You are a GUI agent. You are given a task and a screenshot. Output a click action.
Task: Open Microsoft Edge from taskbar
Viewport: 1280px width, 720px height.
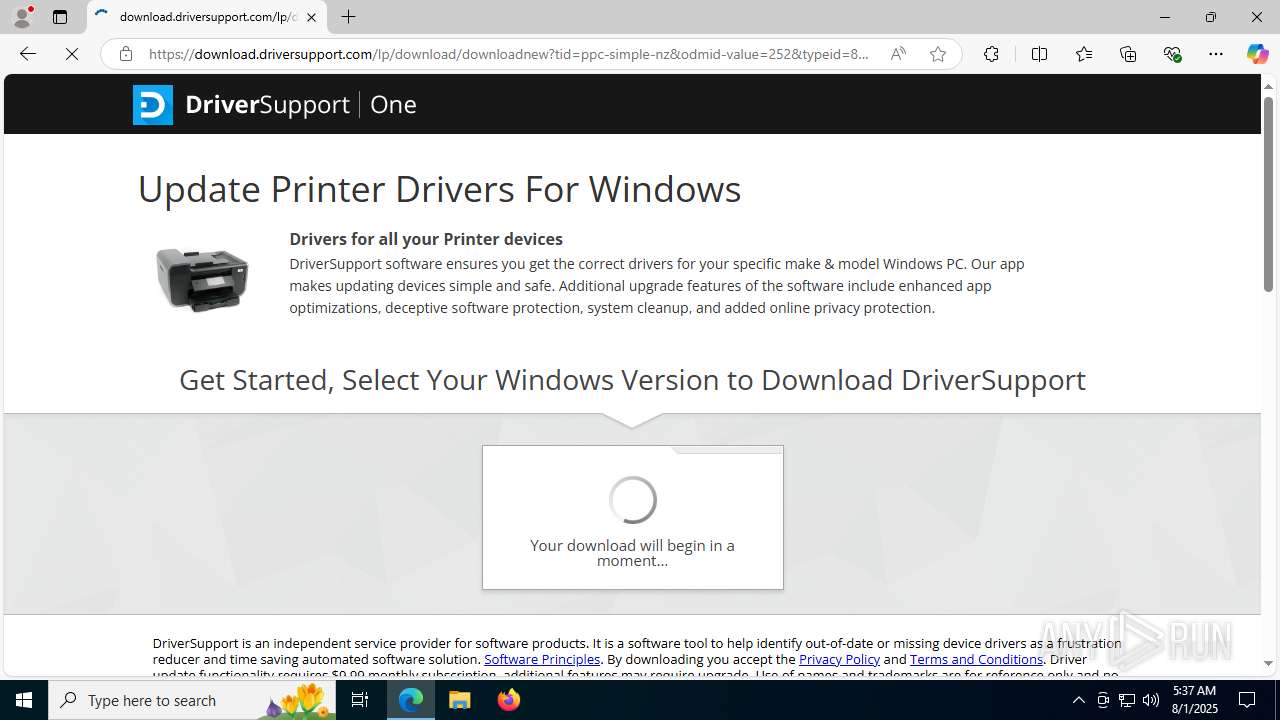click(411, 700)
